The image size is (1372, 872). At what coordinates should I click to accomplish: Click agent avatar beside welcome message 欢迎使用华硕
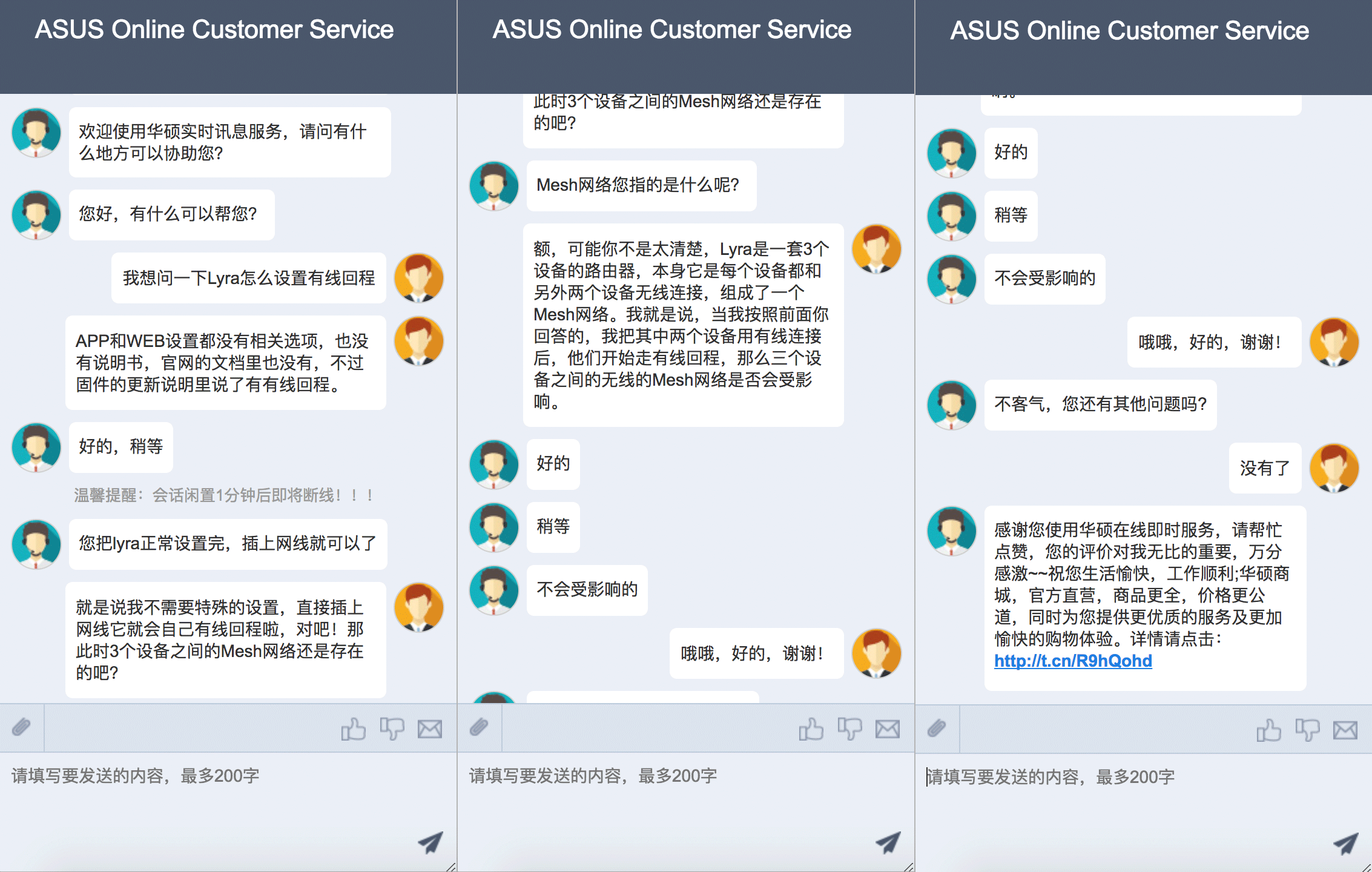(36, 133)
